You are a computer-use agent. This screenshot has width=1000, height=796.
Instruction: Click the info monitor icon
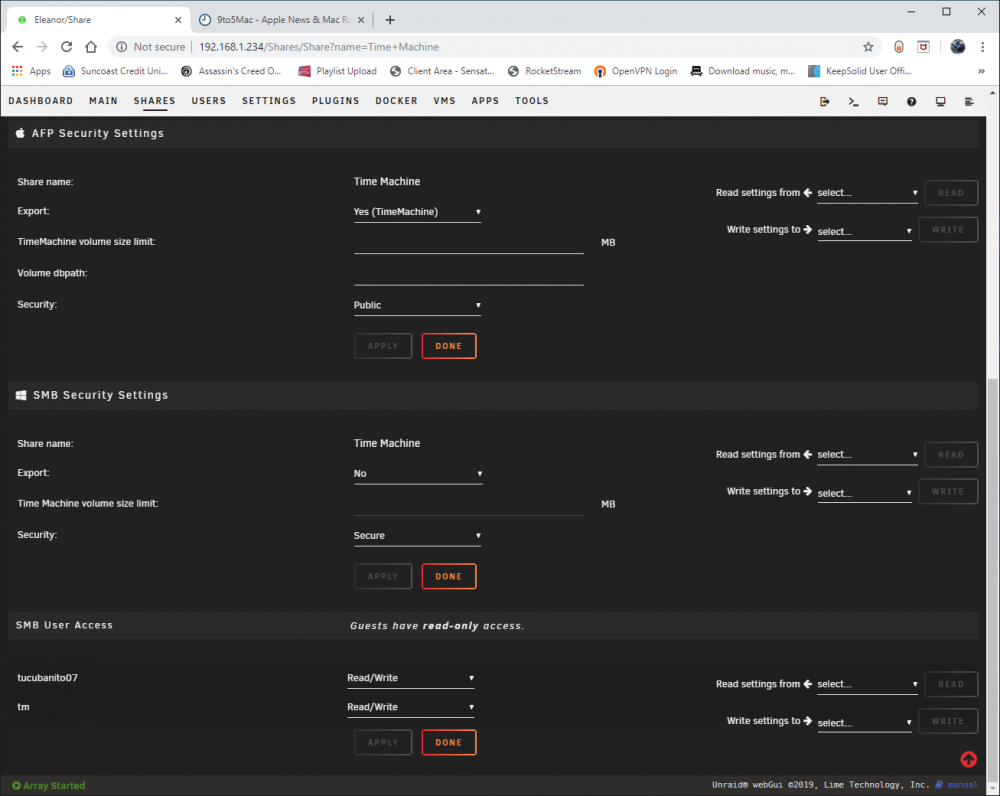click(940, 101)
